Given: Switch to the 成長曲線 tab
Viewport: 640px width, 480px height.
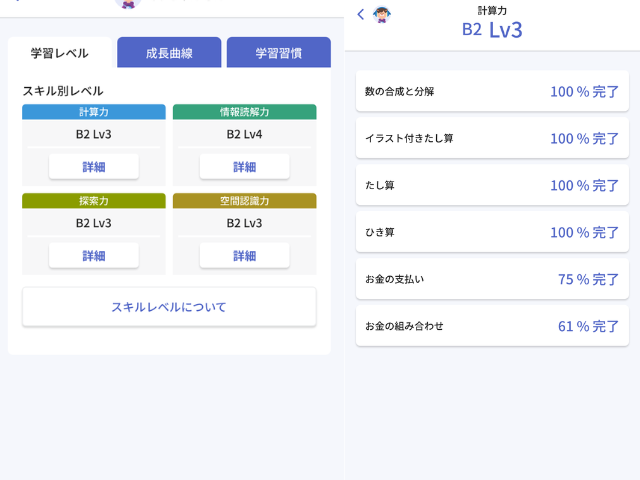Looking at the screenshot, I should (169, 53).
